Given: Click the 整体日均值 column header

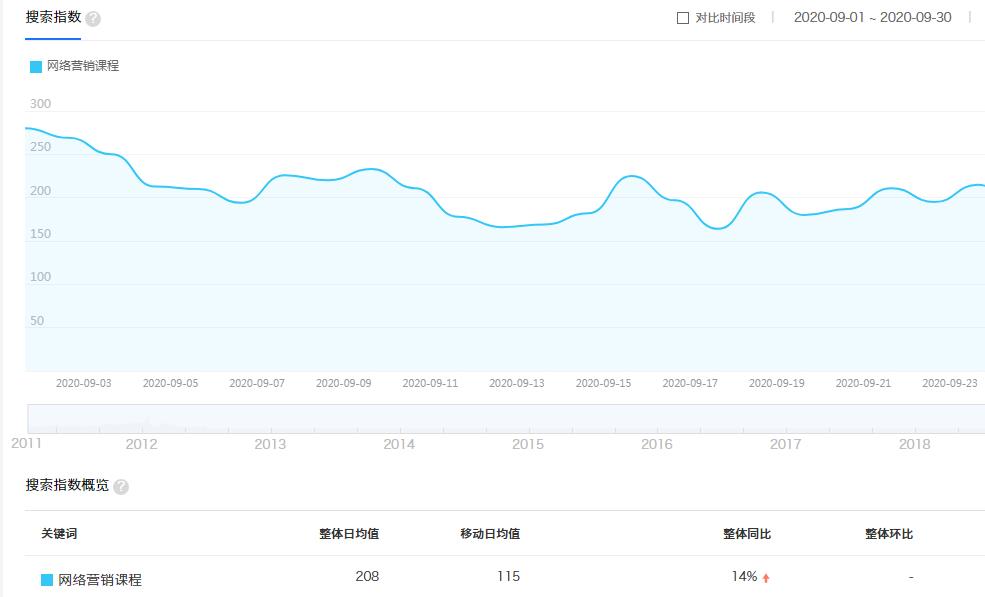Looking at the screenshot, I should [349, 534].
